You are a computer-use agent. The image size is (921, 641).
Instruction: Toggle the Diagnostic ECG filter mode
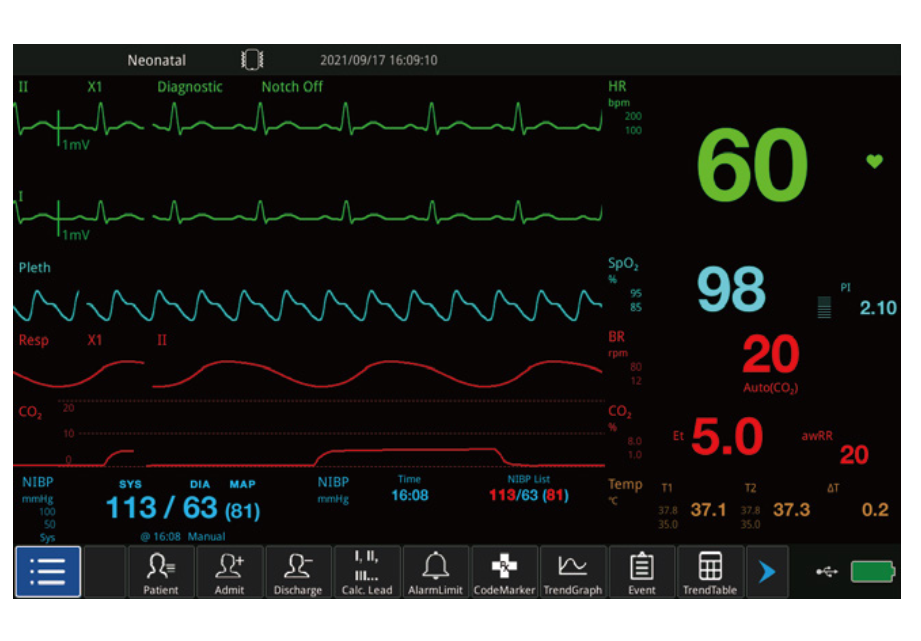190,87
